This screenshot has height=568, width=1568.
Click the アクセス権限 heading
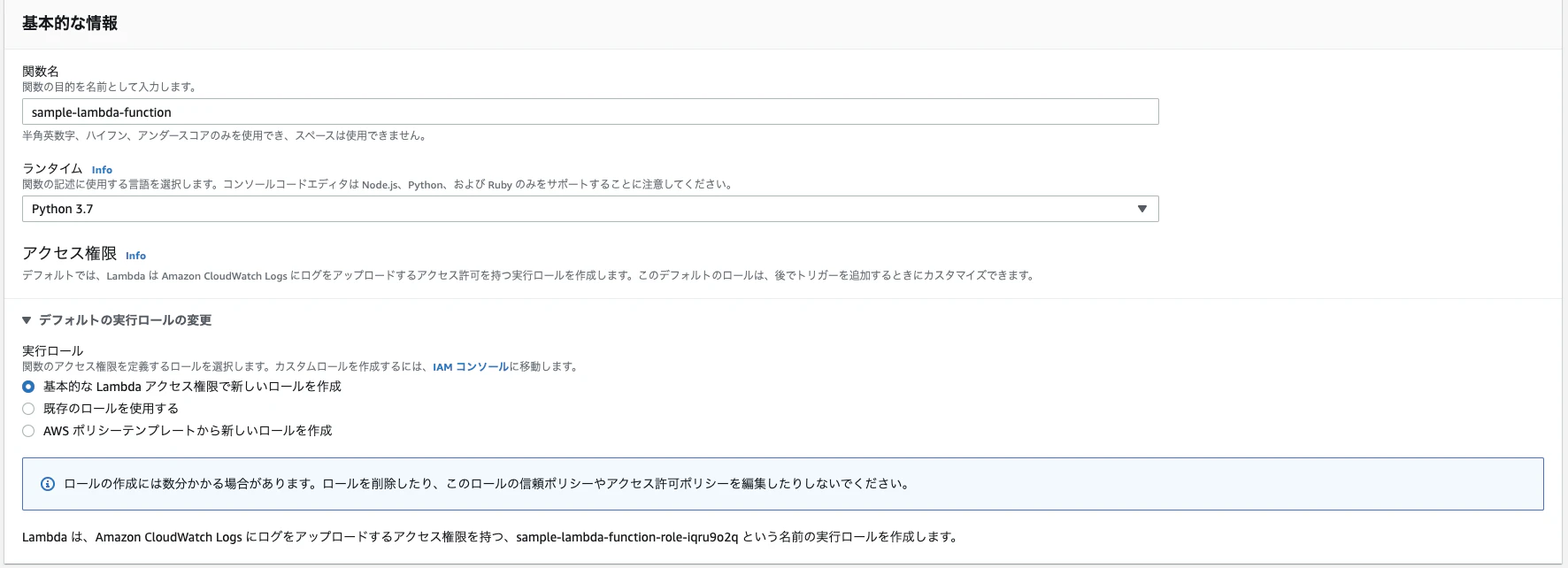70,253
